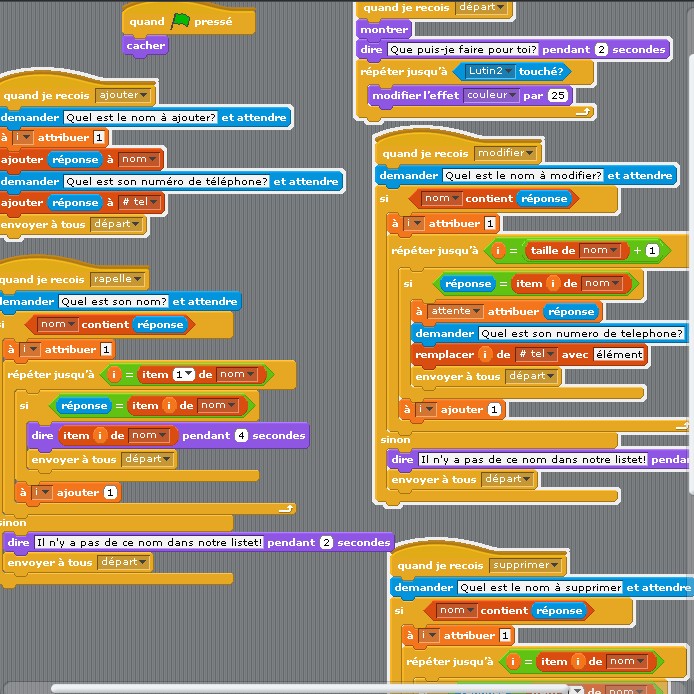694x694 pixels.
Task: Click the loop arrow at the end of the 'rapelle' script's répéter block
Action: (x=286, y=509)
